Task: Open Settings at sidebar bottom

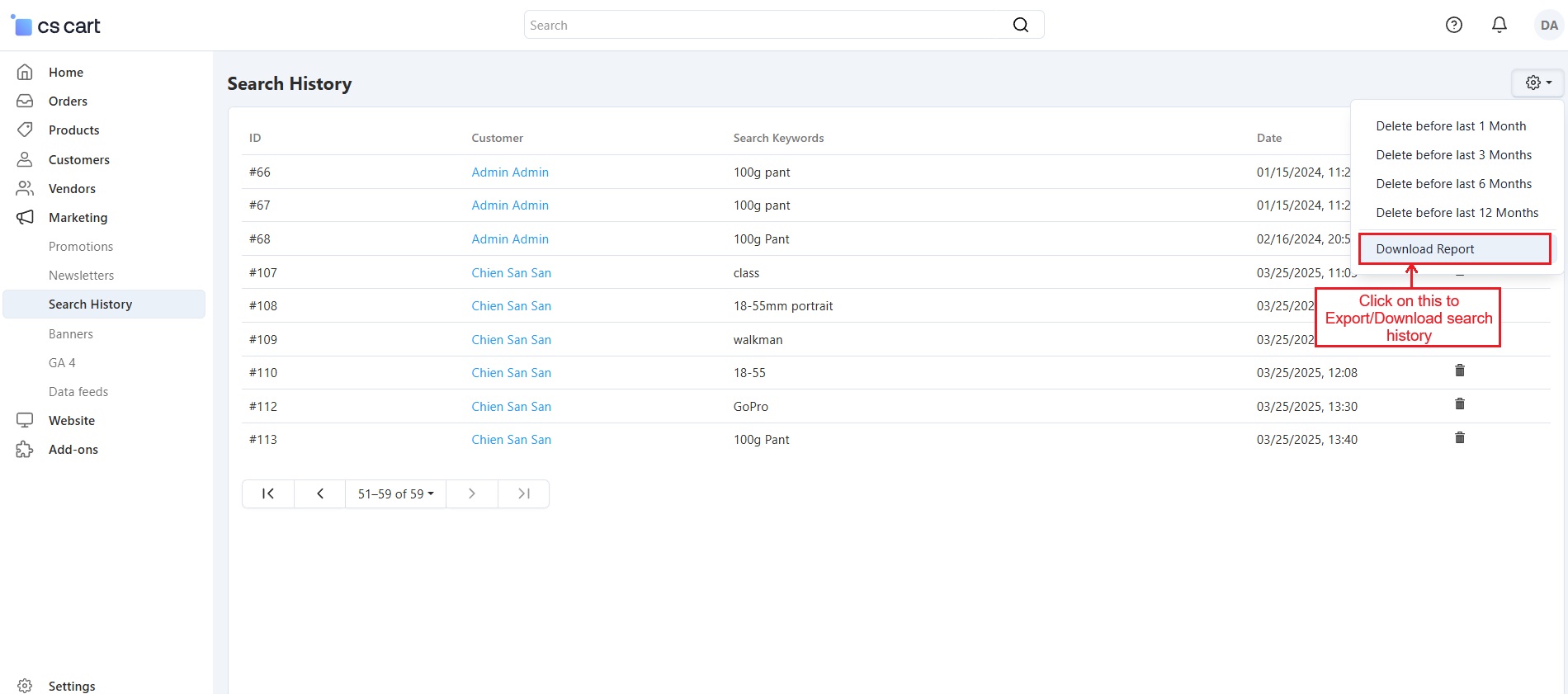Action: (72, 686)
